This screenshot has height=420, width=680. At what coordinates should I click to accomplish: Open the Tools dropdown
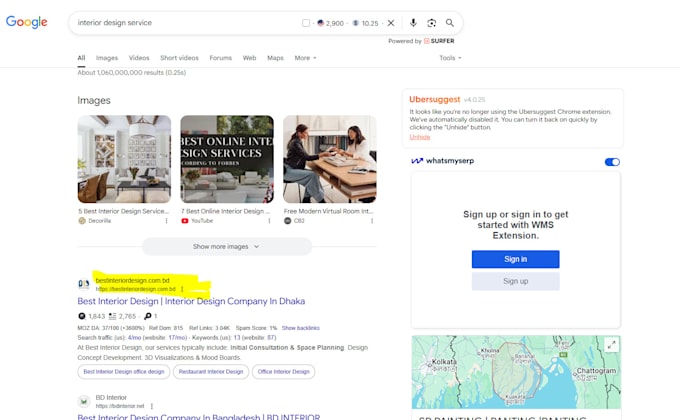pos(450,58)
